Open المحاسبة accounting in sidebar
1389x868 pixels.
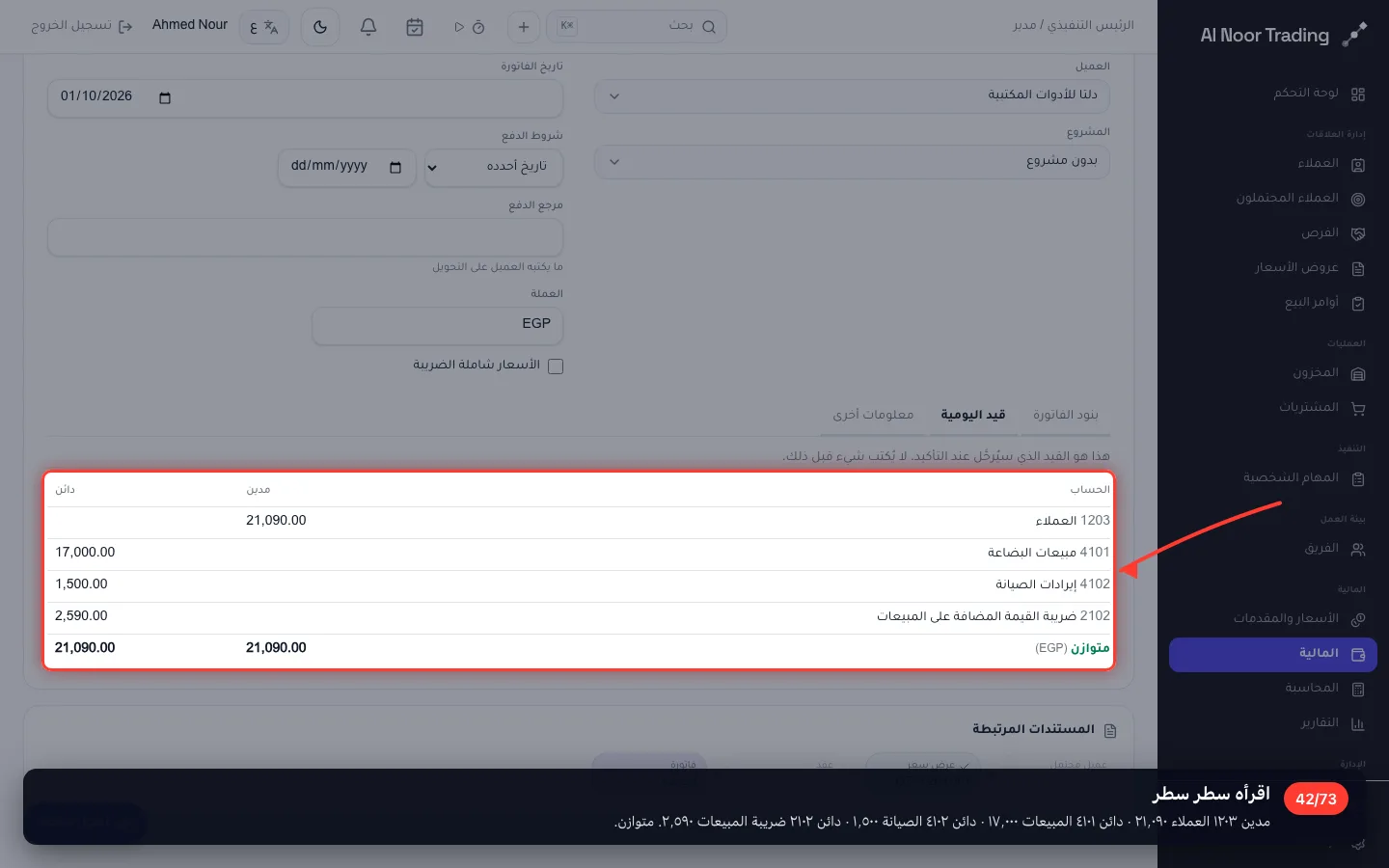tap(1273, 689)
